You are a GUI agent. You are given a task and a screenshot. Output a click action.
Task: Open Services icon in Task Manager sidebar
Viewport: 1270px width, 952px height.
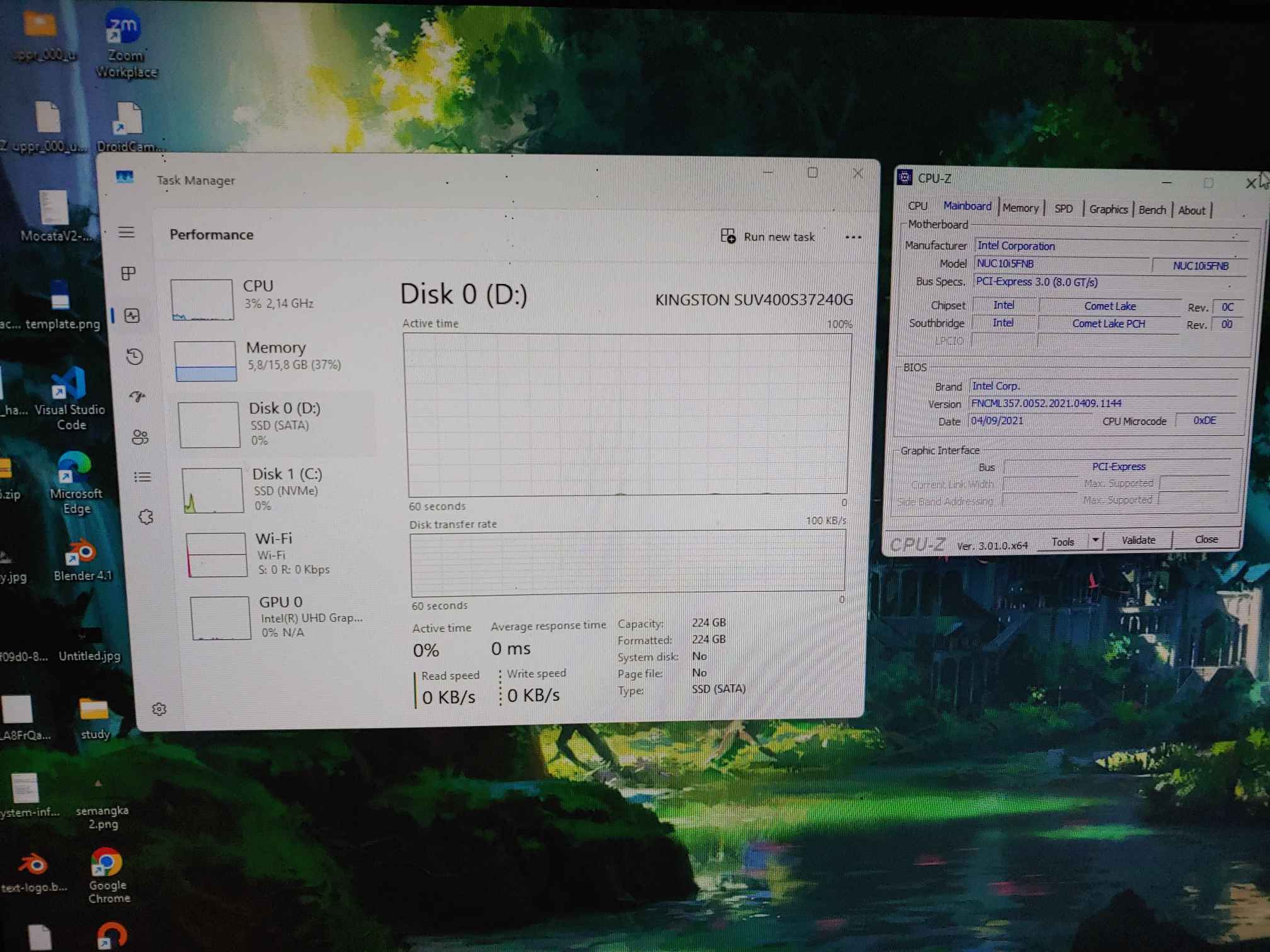pos(146,517)
